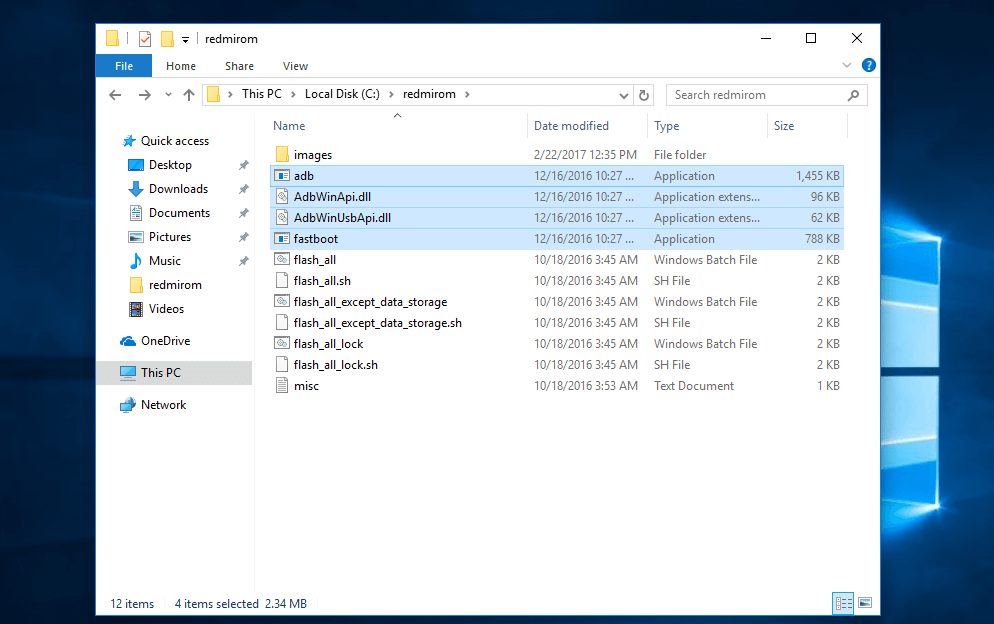Select the AdbWinUsbApi.dll file icon

coord(282,218)
